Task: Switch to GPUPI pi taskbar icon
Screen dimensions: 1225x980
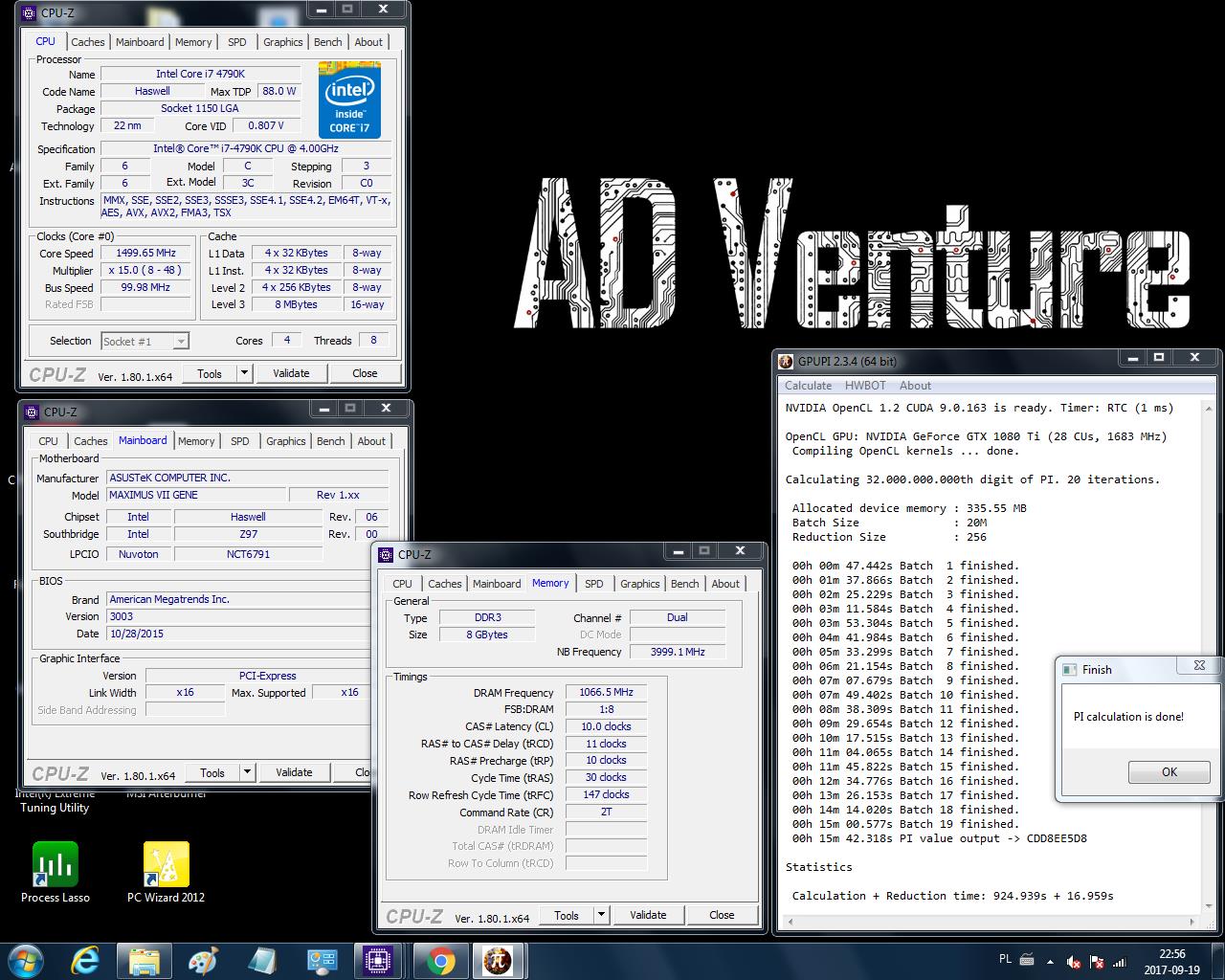Action: [x=499, y=961]
